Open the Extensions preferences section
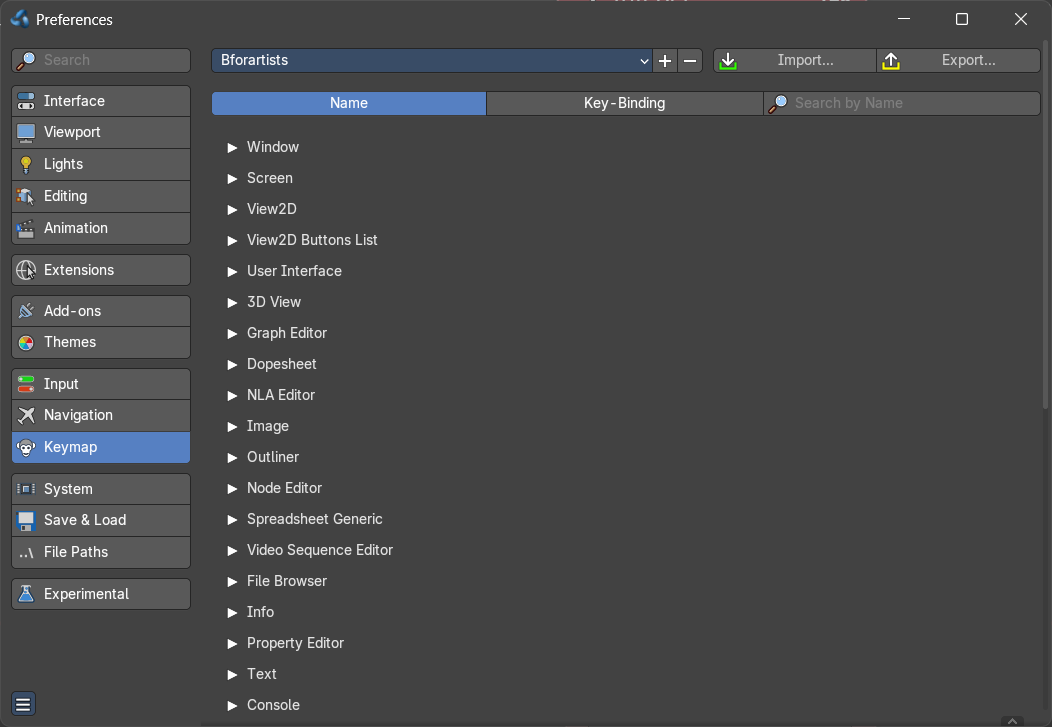Viewport: 1052px width, 727px height. [101, 270]
